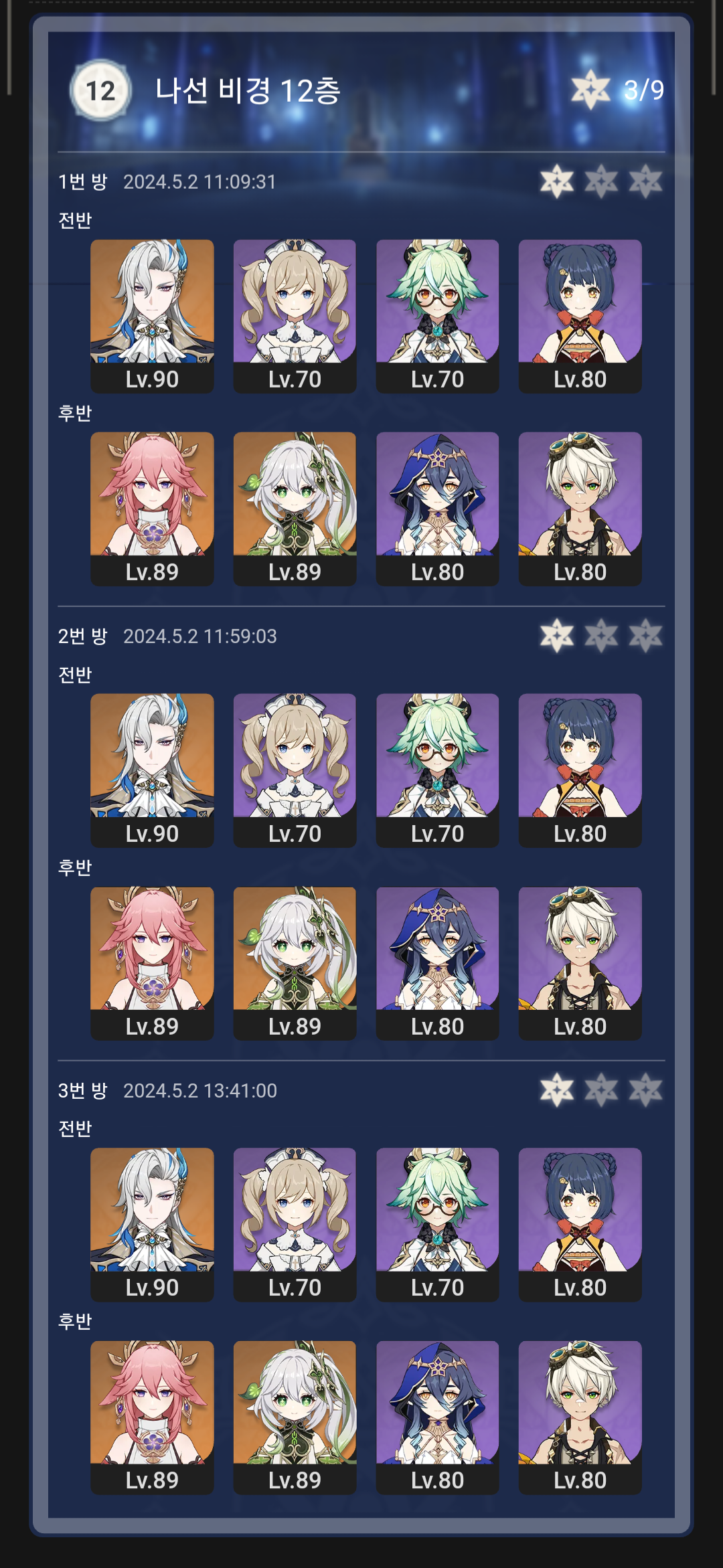Select blue-hooded Lv.80 character in Chamber 2 second half
The width and height of the screenshot is (723, 1568).
pos(437,963)
